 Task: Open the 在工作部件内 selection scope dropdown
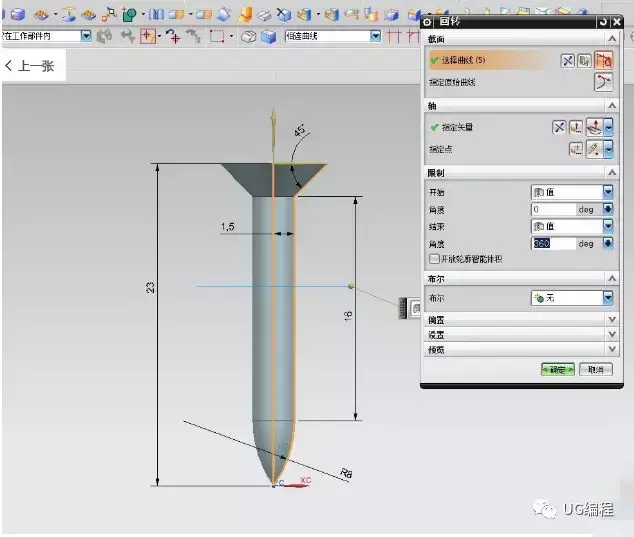click(86, 36)
